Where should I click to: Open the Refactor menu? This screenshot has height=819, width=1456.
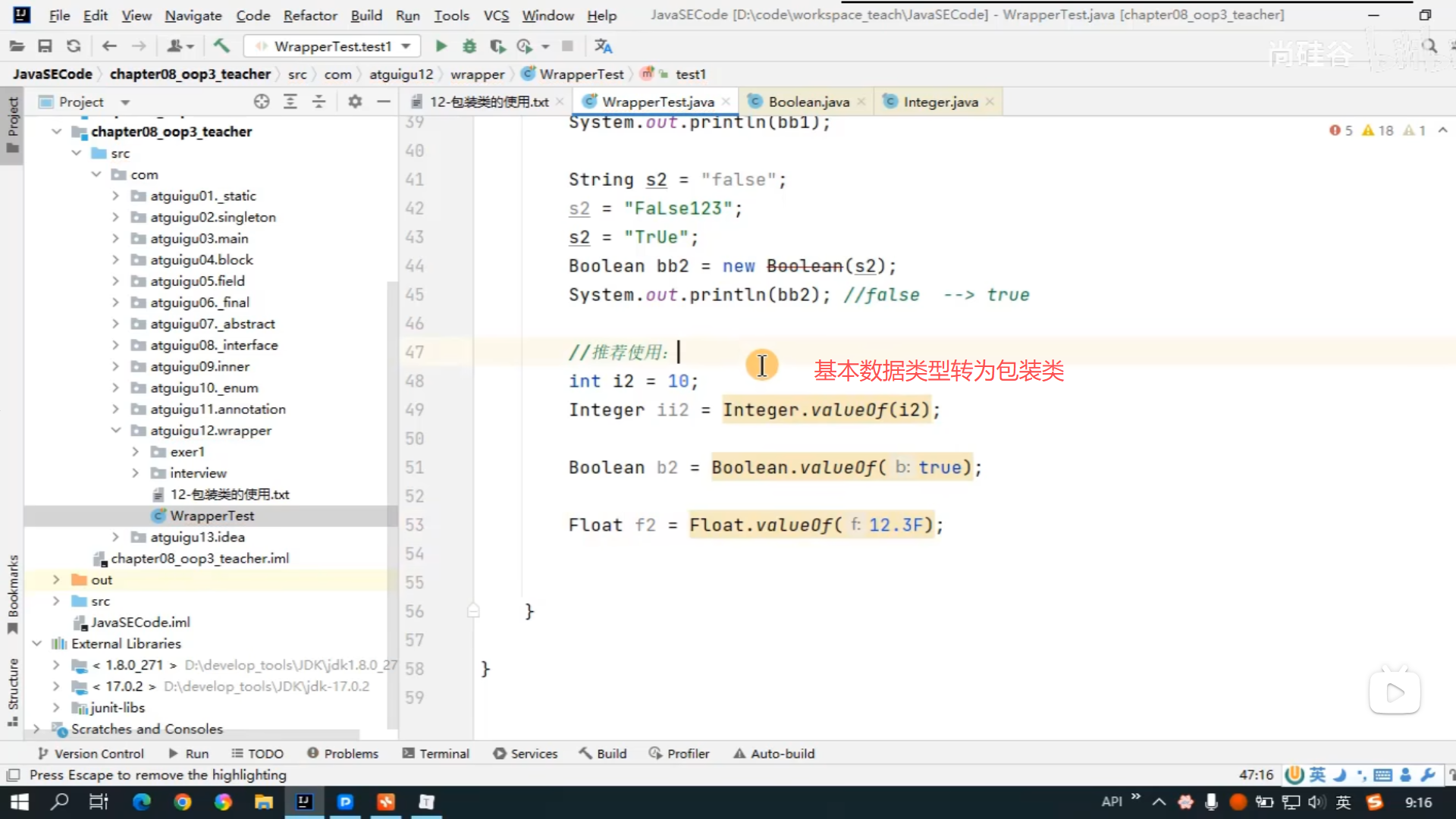309,15
